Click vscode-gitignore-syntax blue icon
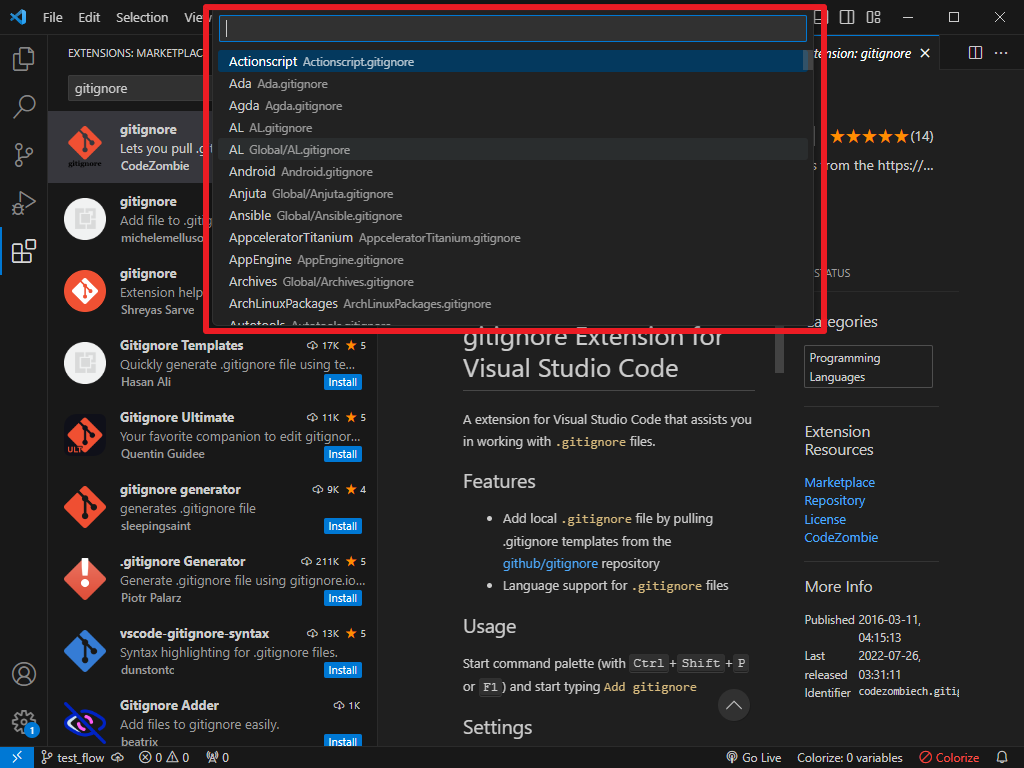1024x768 pixels. tap(85, 651)
